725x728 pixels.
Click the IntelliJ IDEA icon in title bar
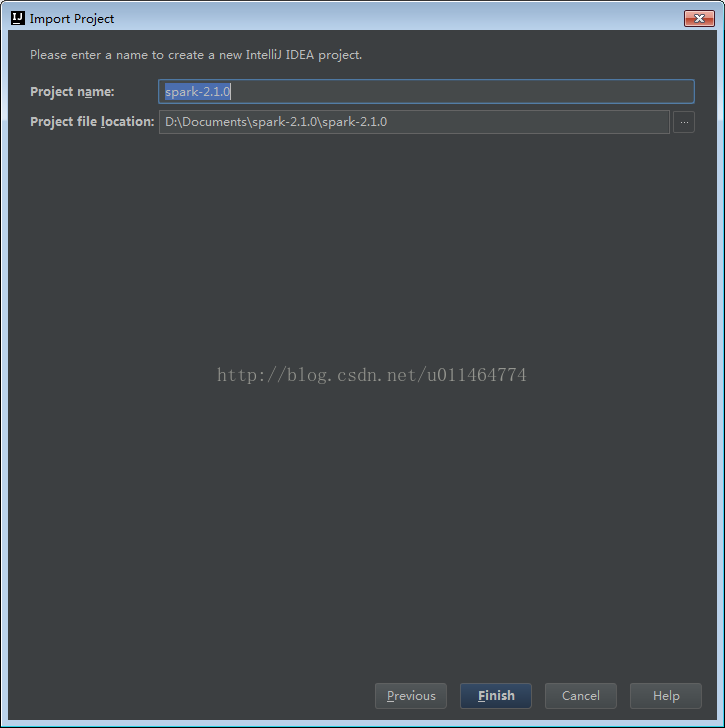[x=18, y=18]
